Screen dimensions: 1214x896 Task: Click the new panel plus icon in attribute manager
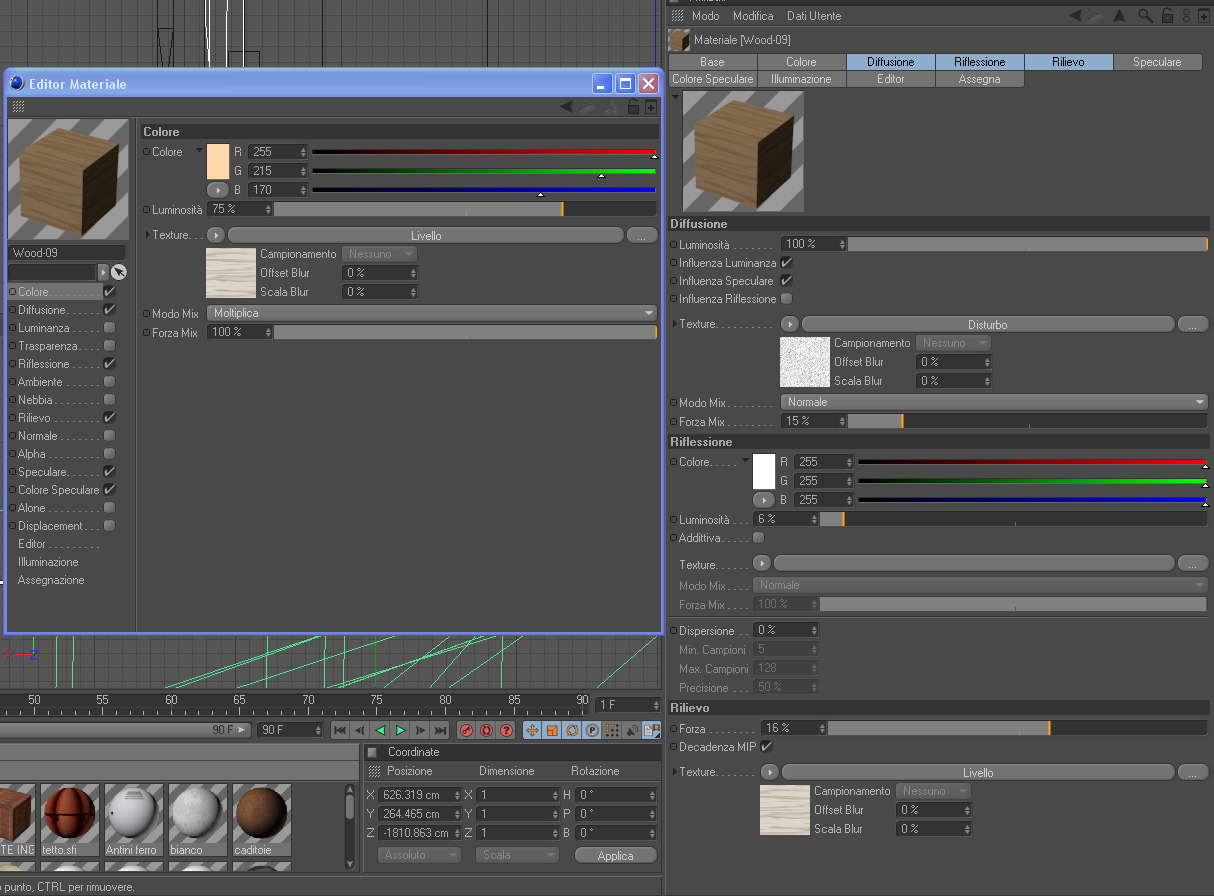pos(1202,16)
